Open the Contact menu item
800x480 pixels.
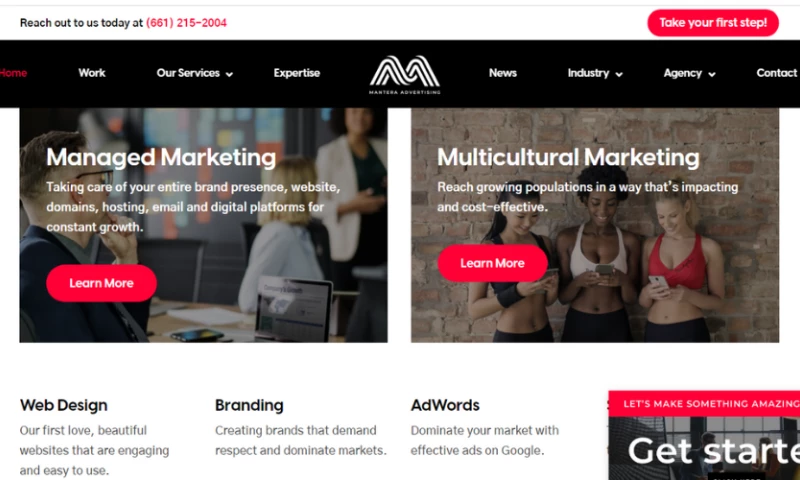(777, 73)
